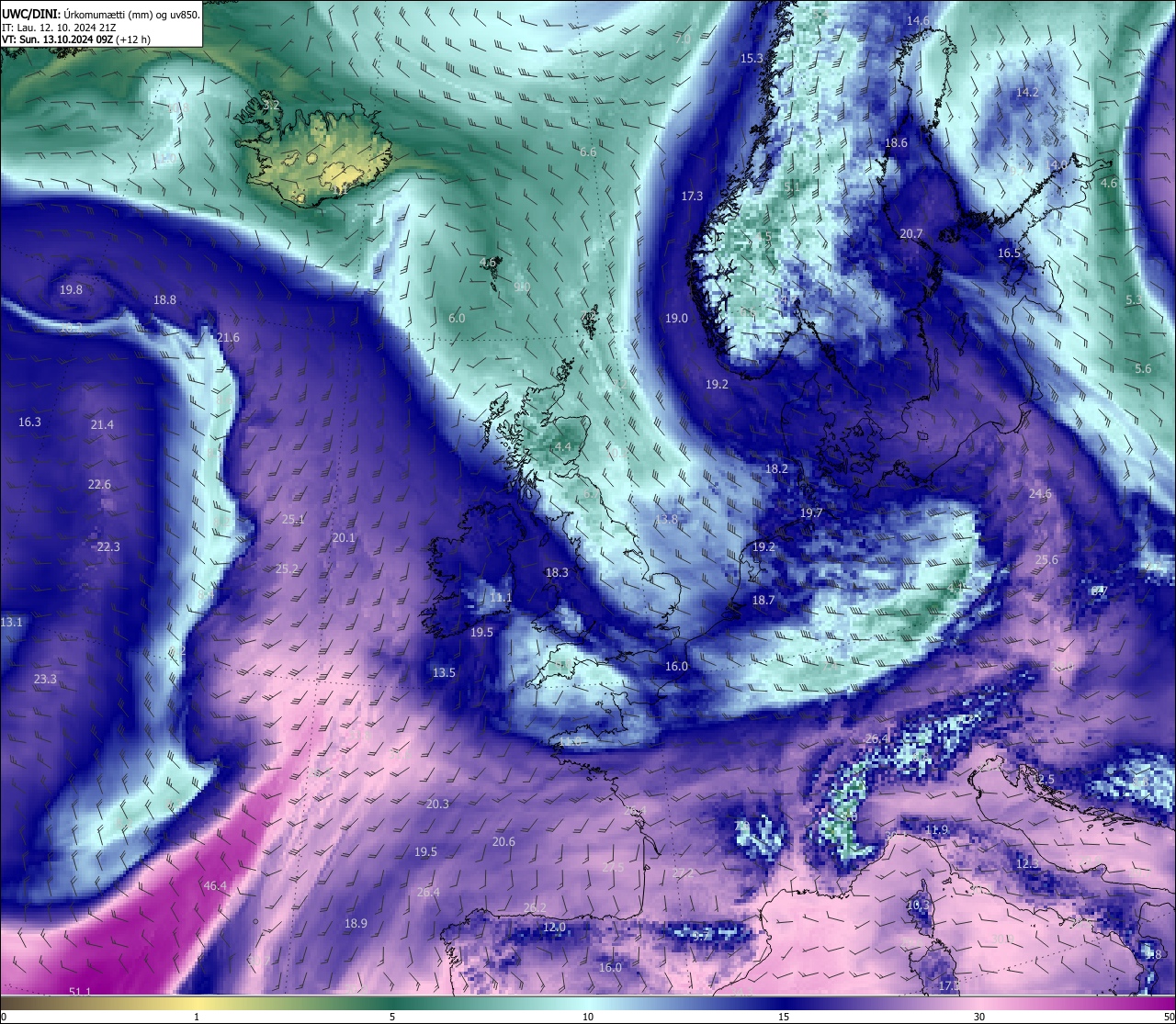
Task: Click the 12.0 value over northern Spain
Action: point(554,928)
